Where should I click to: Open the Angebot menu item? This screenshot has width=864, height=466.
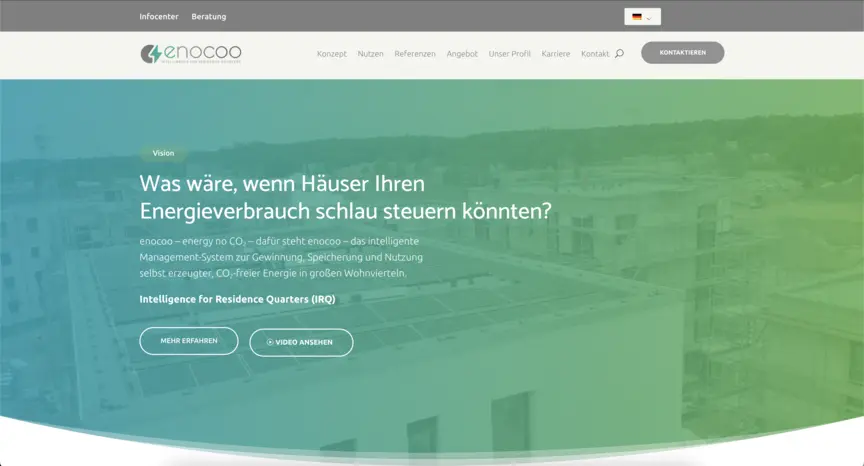(462, 53)
